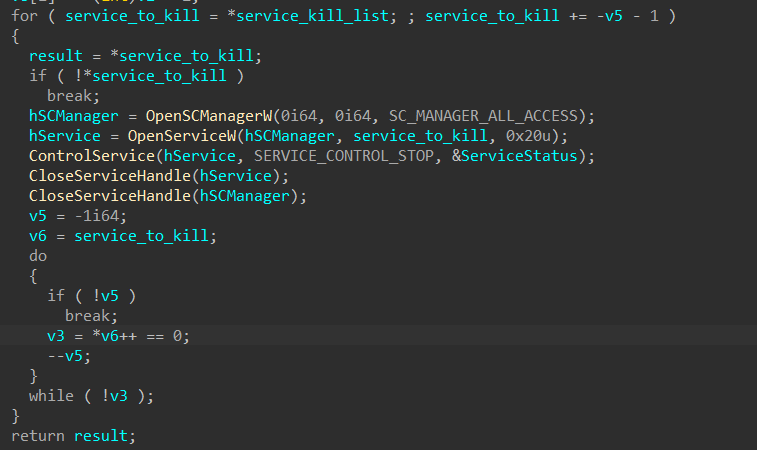
Task: Click the hService argument inside ControlService
Action: 199,156
